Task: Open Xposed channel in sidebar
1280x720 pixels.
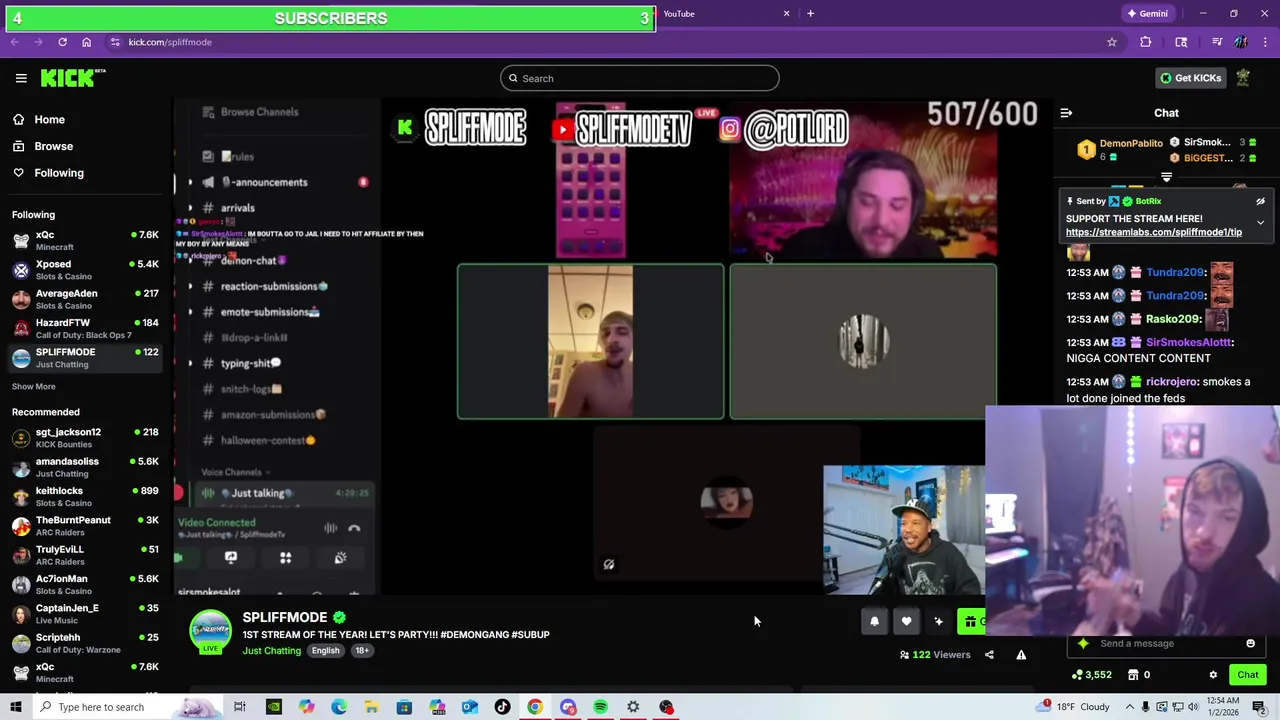Action: pos(85,270)
